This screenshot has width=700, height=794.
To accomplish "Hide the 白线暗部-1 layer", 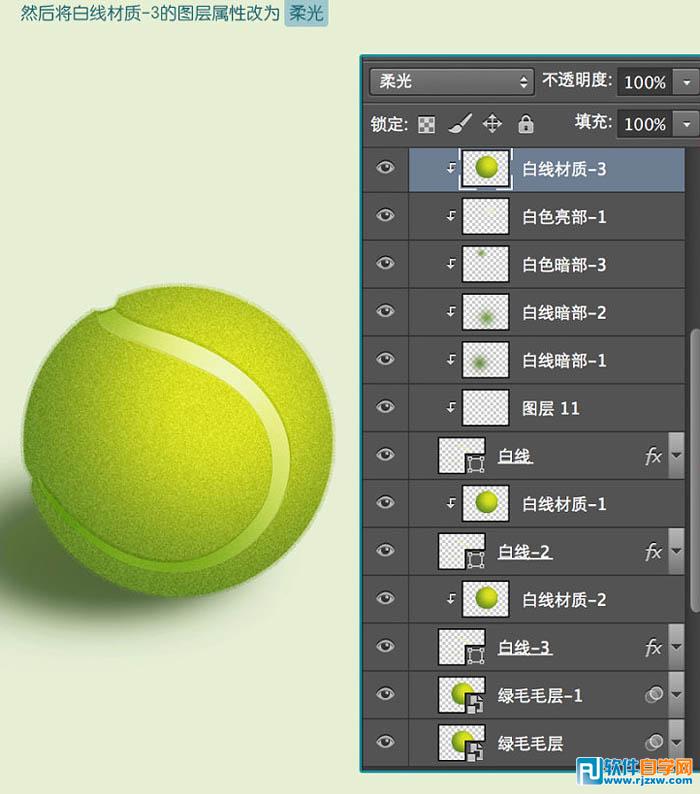I will click(x=385, y=359).
